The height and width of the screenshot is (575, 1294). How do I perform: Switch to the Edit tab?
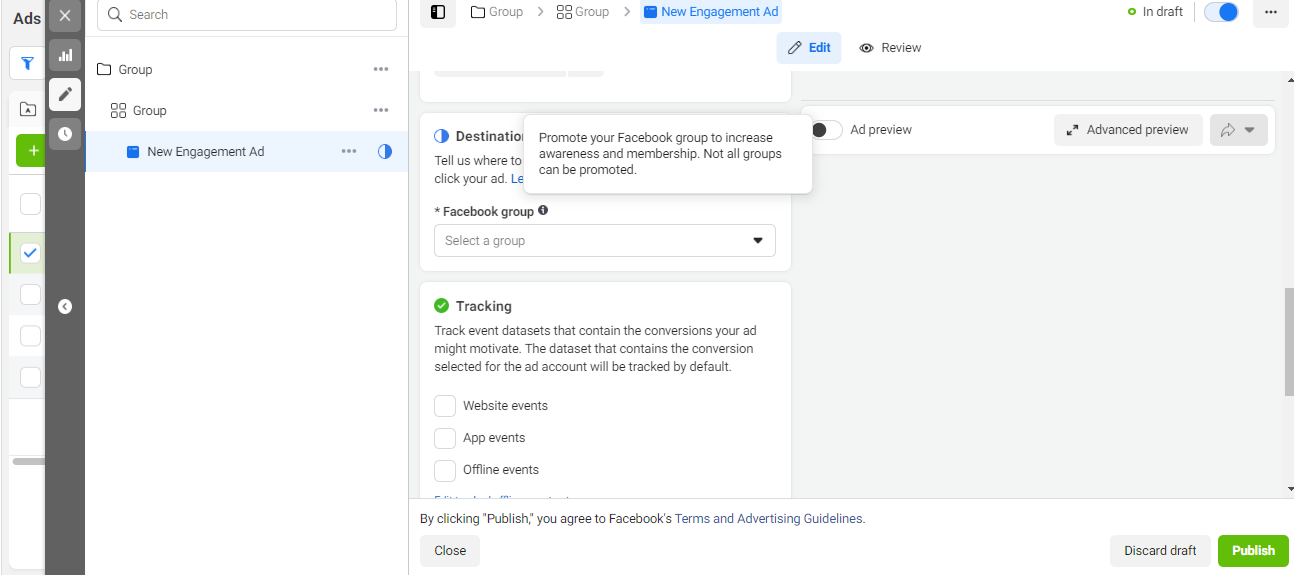pos(809,48)
